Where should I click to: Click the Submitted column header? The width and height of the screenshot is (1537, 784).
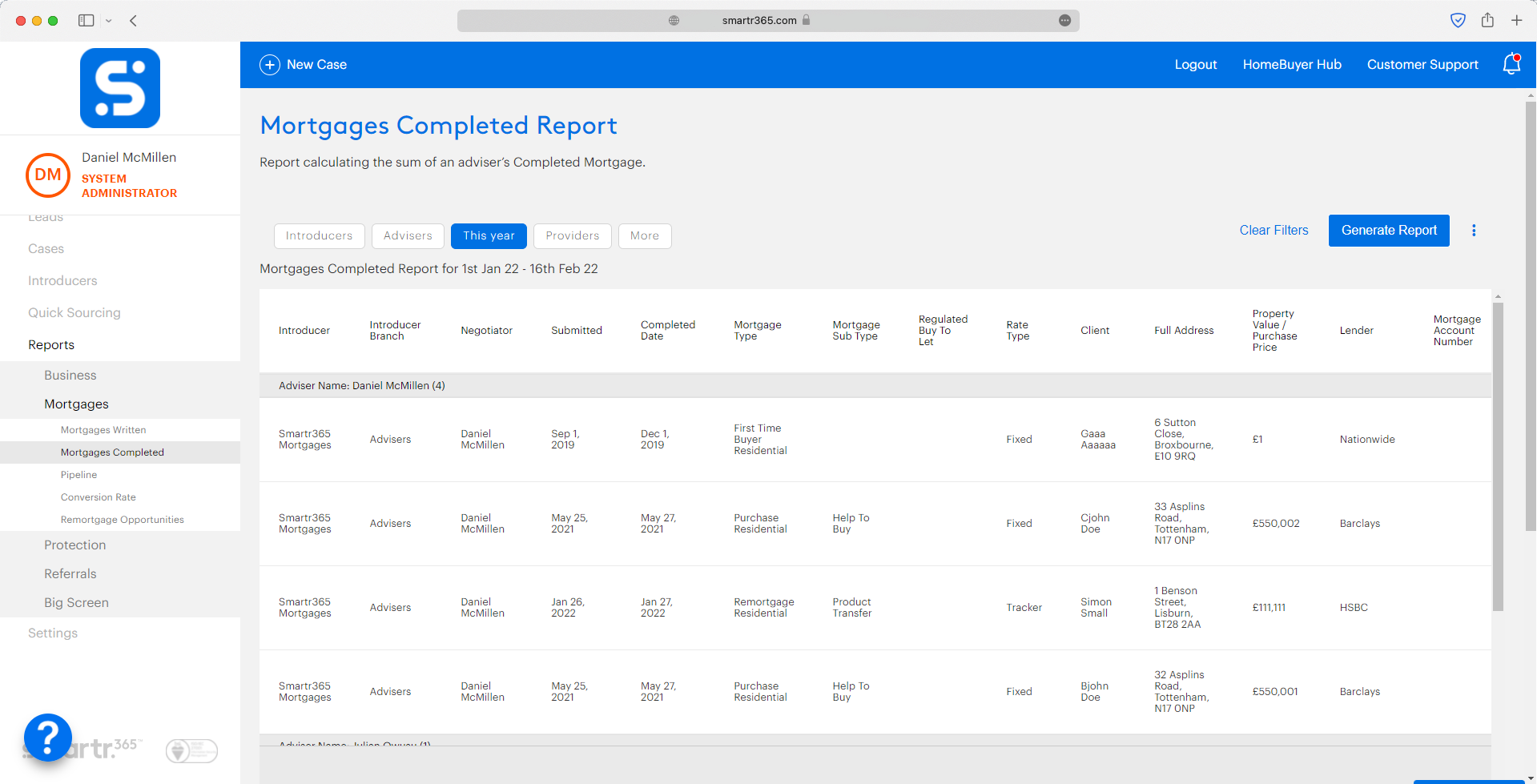577,331
